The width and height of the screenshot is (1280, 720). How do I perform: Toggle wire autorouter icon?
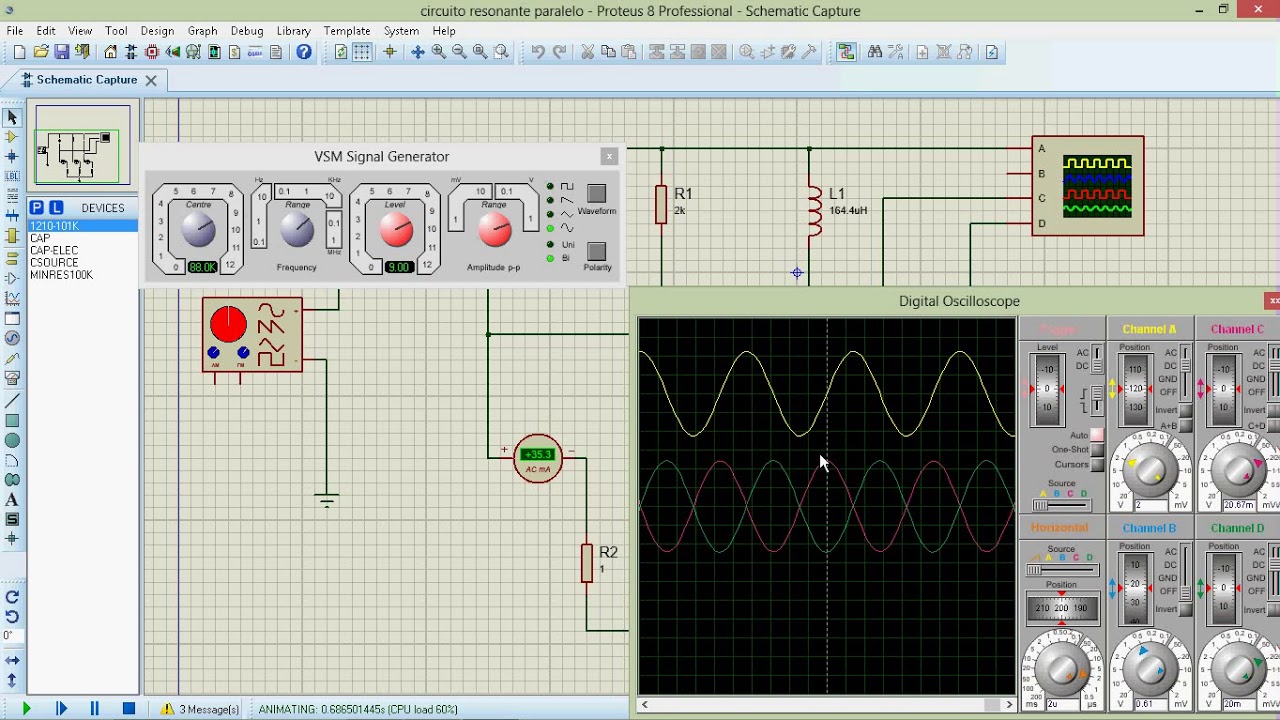[x=847, y=52]
